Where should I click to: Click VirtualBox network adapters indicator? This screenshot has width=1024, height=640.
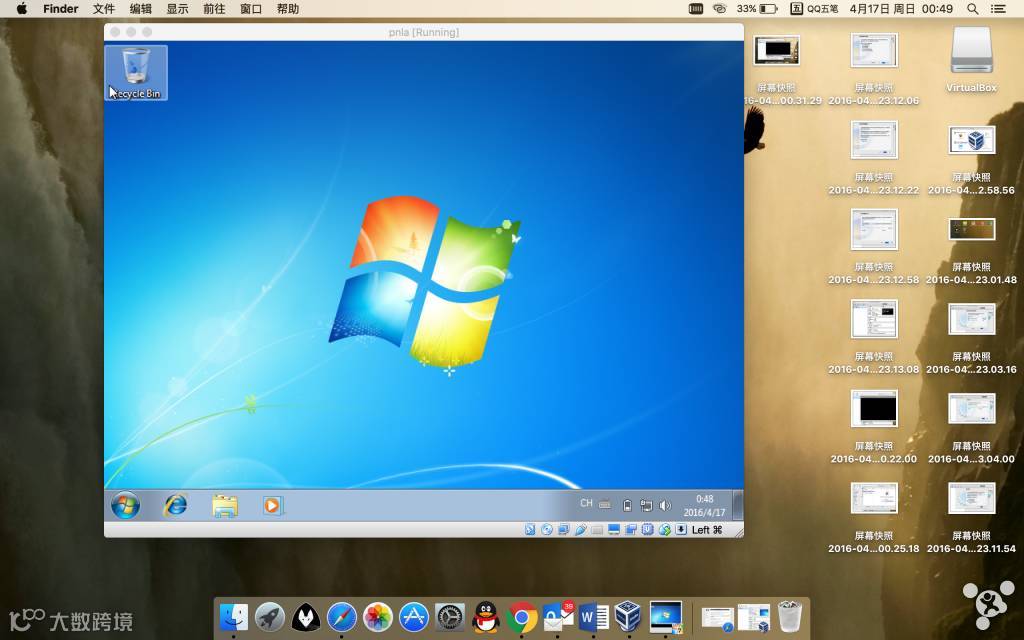[x=563, y=530]
